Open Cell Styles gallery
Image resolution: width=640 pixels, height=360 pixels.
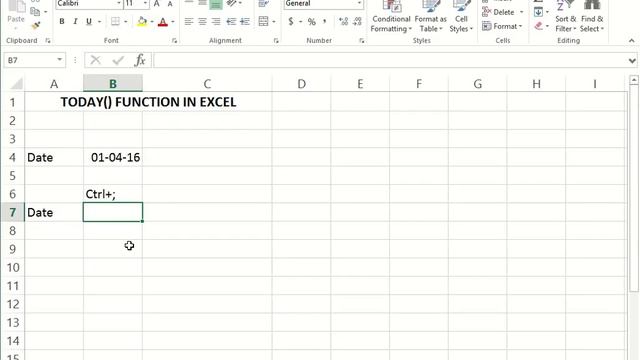[461, 17]
